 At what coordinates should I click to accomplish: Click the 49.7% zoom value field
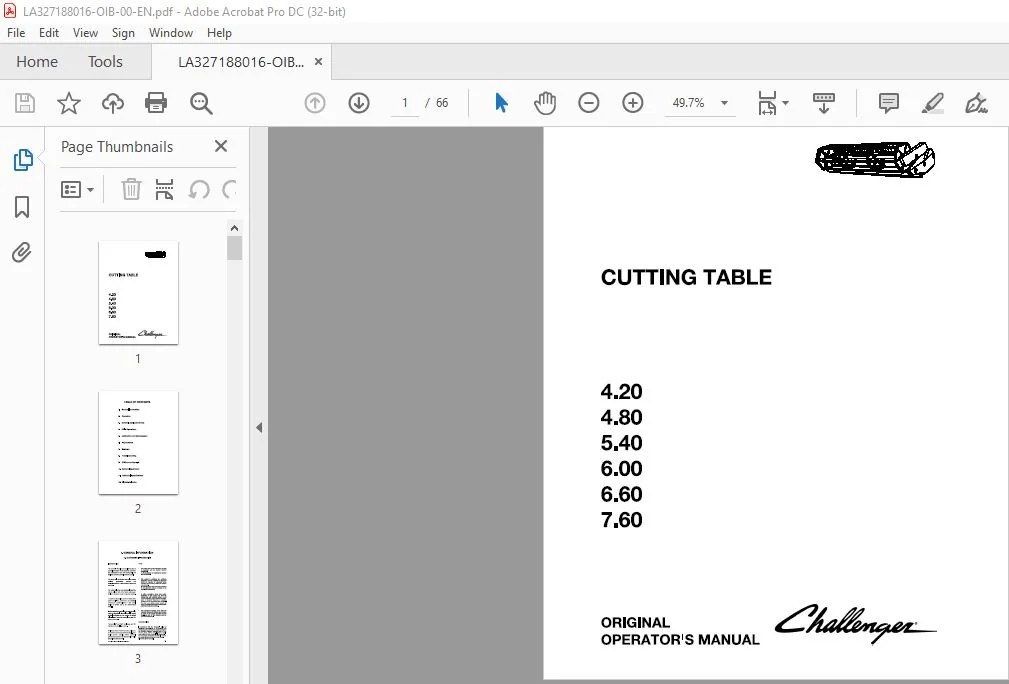tap(688, 103)
